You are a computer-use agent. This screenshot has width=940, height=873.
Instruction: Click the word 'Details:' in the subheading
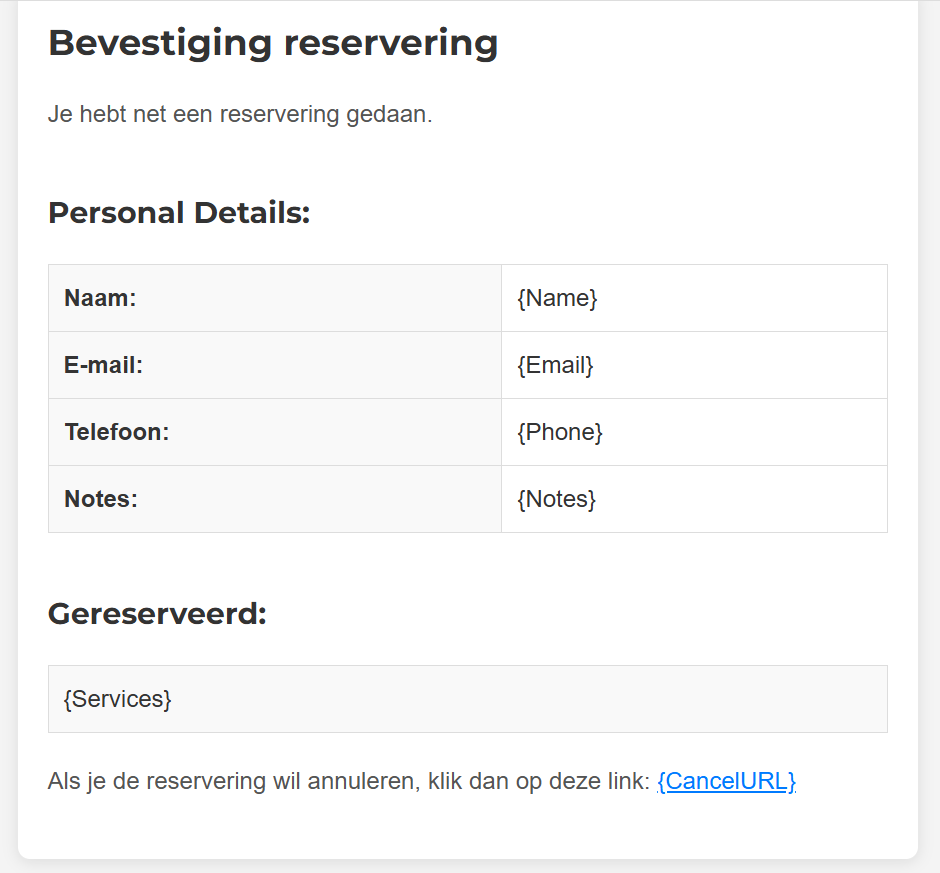click(252, 213)
